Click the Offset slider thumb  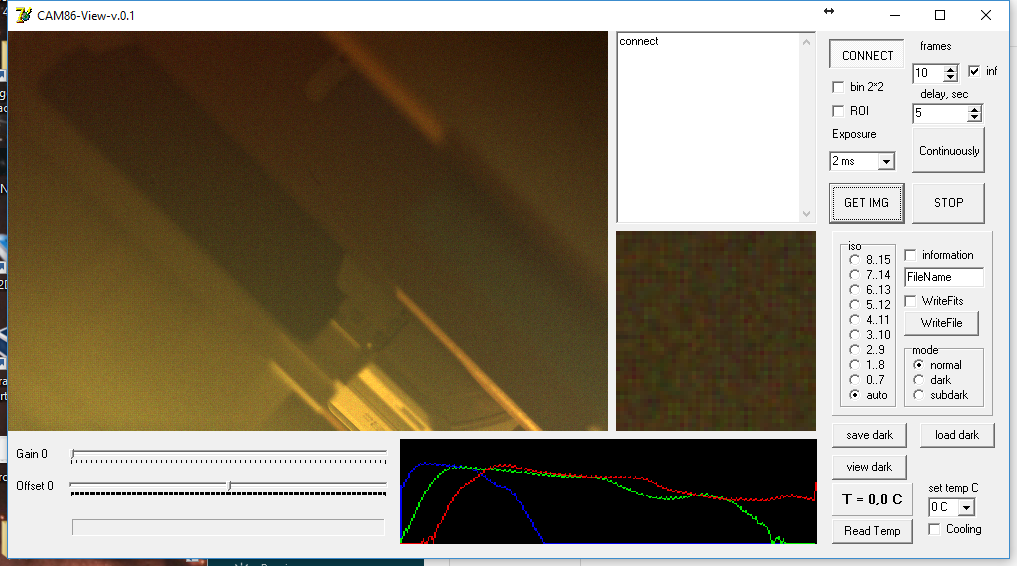tap(229, 485)
